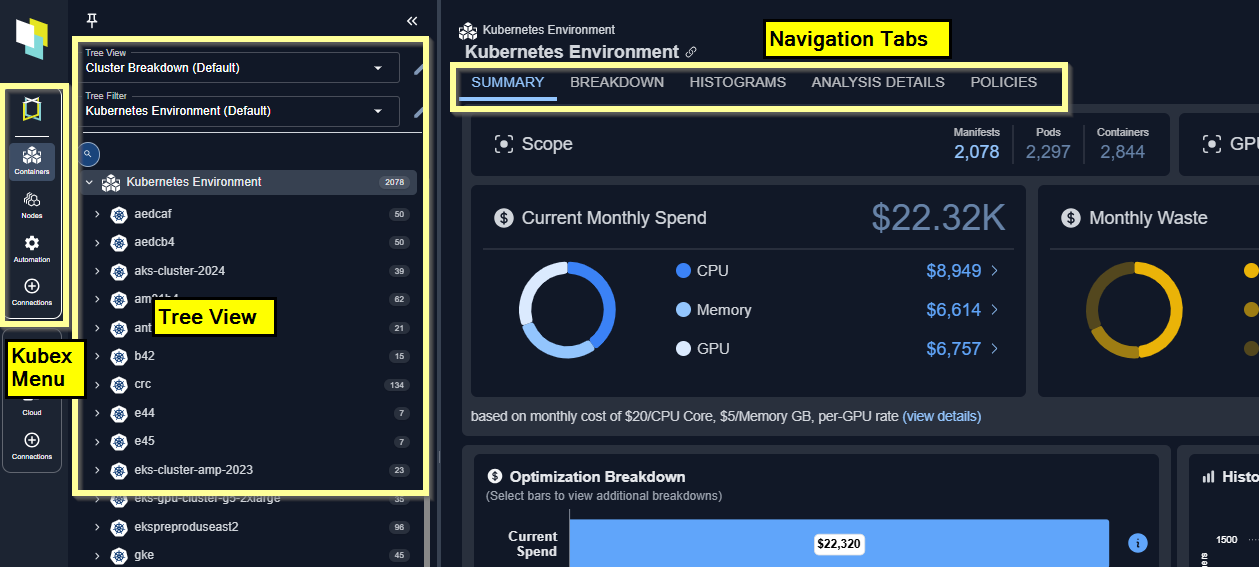Open Connections under the Cloud menu
Image resolution: width=1259 pixels, height=567 pixels.
tap(32, 446)
